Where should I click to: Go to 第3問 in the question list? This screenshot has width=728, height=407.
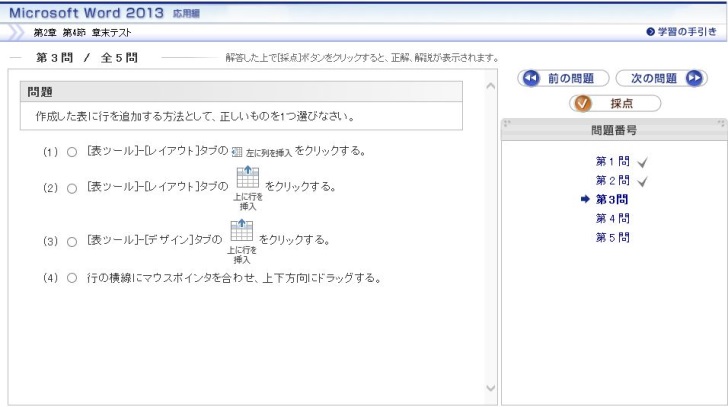[x=612, y=199]
